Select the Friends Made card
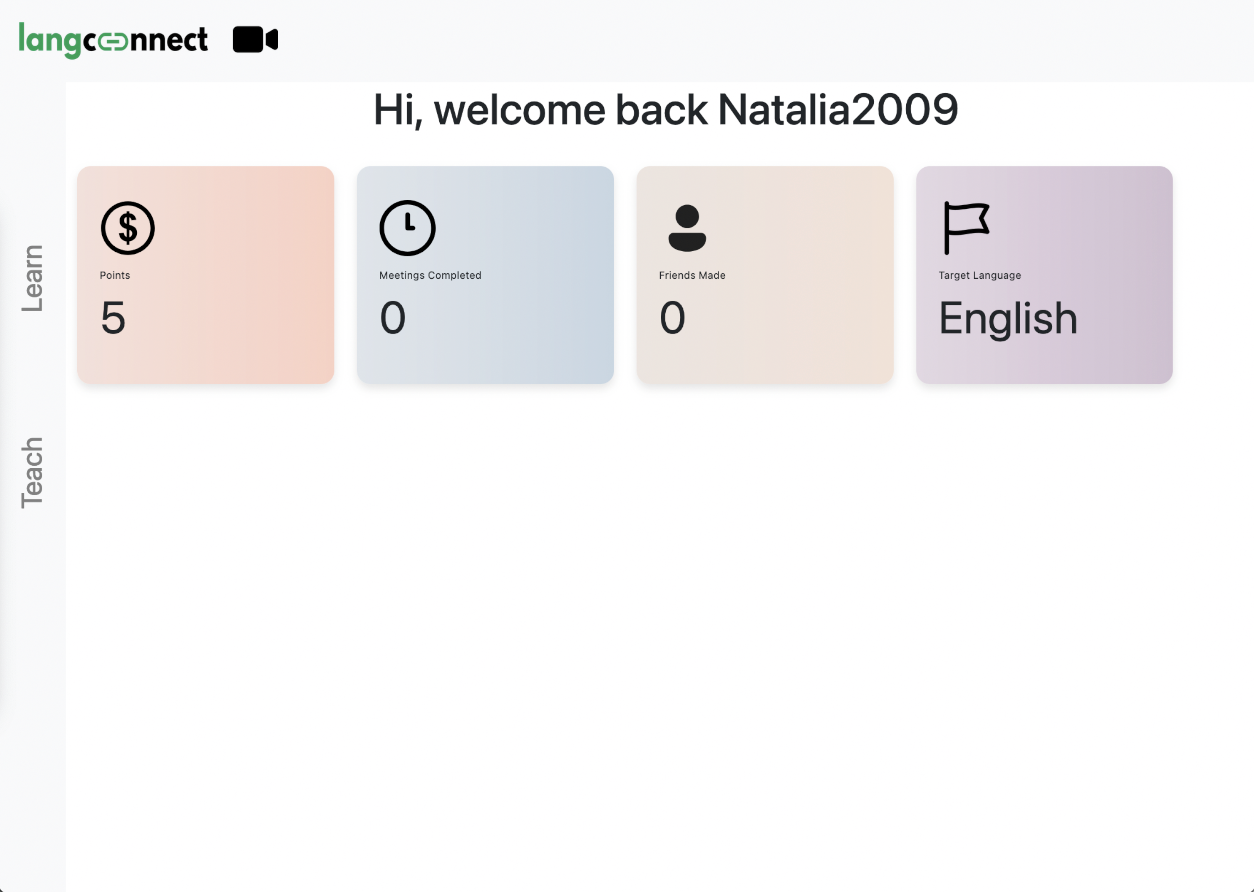1254x892 pixels. pyautogui.click(x=765, y=275)
